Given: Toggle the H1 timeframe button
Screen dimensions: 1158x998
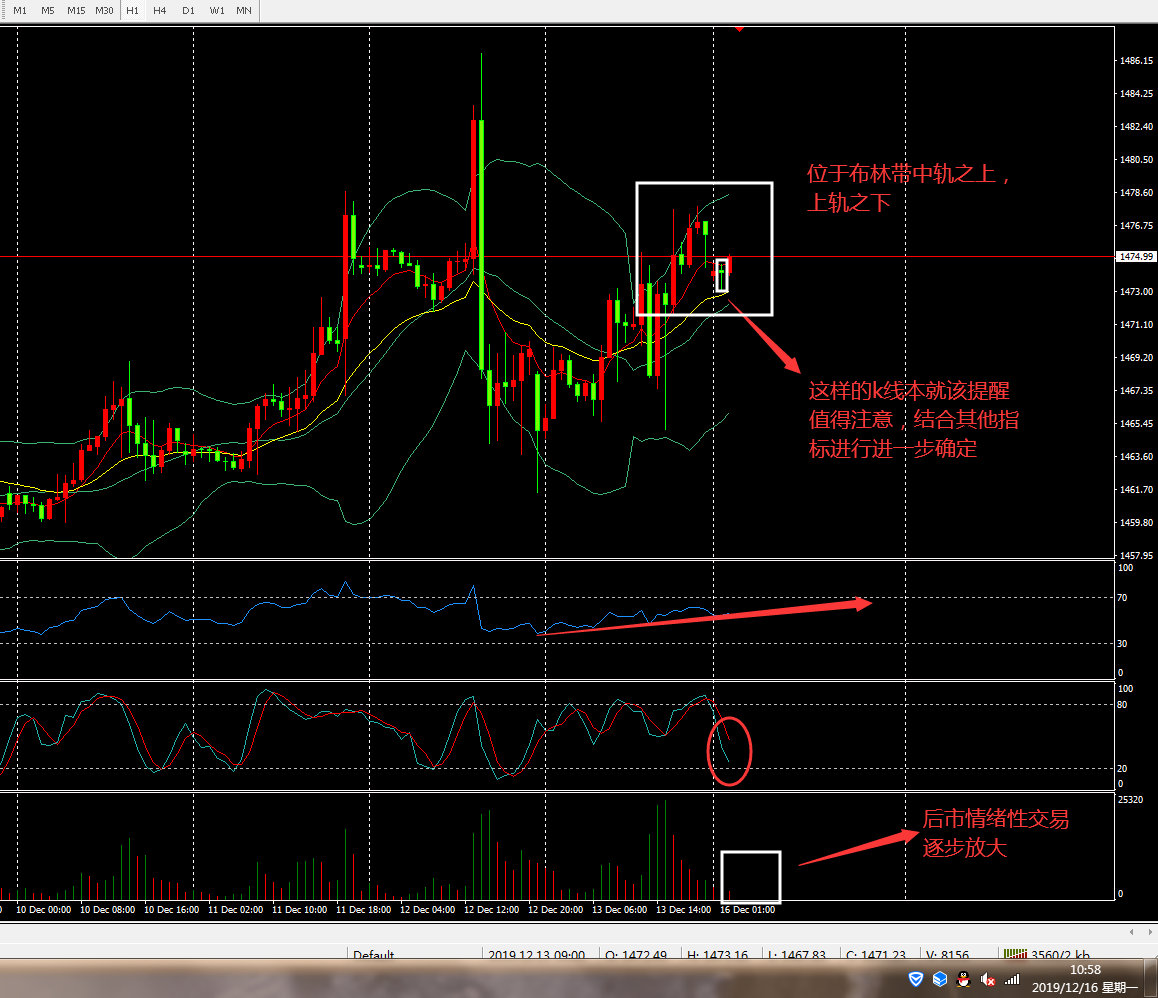Looking at the screenshot, I should tap(132, 10).
